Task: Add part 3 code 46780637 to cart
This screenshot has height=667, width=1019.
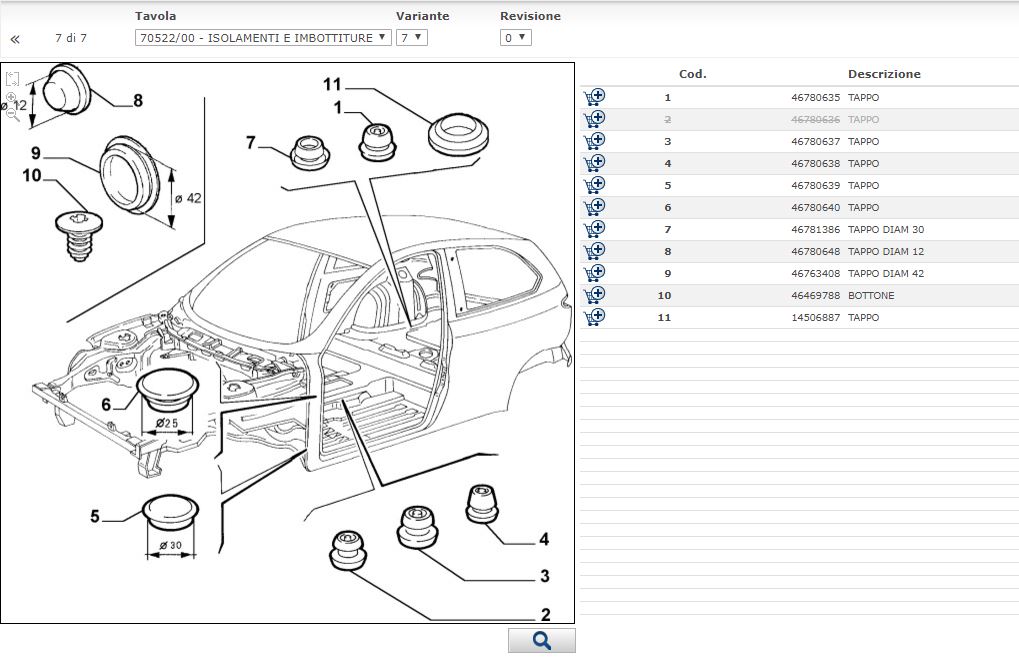Action: click(x=593, y=141)
